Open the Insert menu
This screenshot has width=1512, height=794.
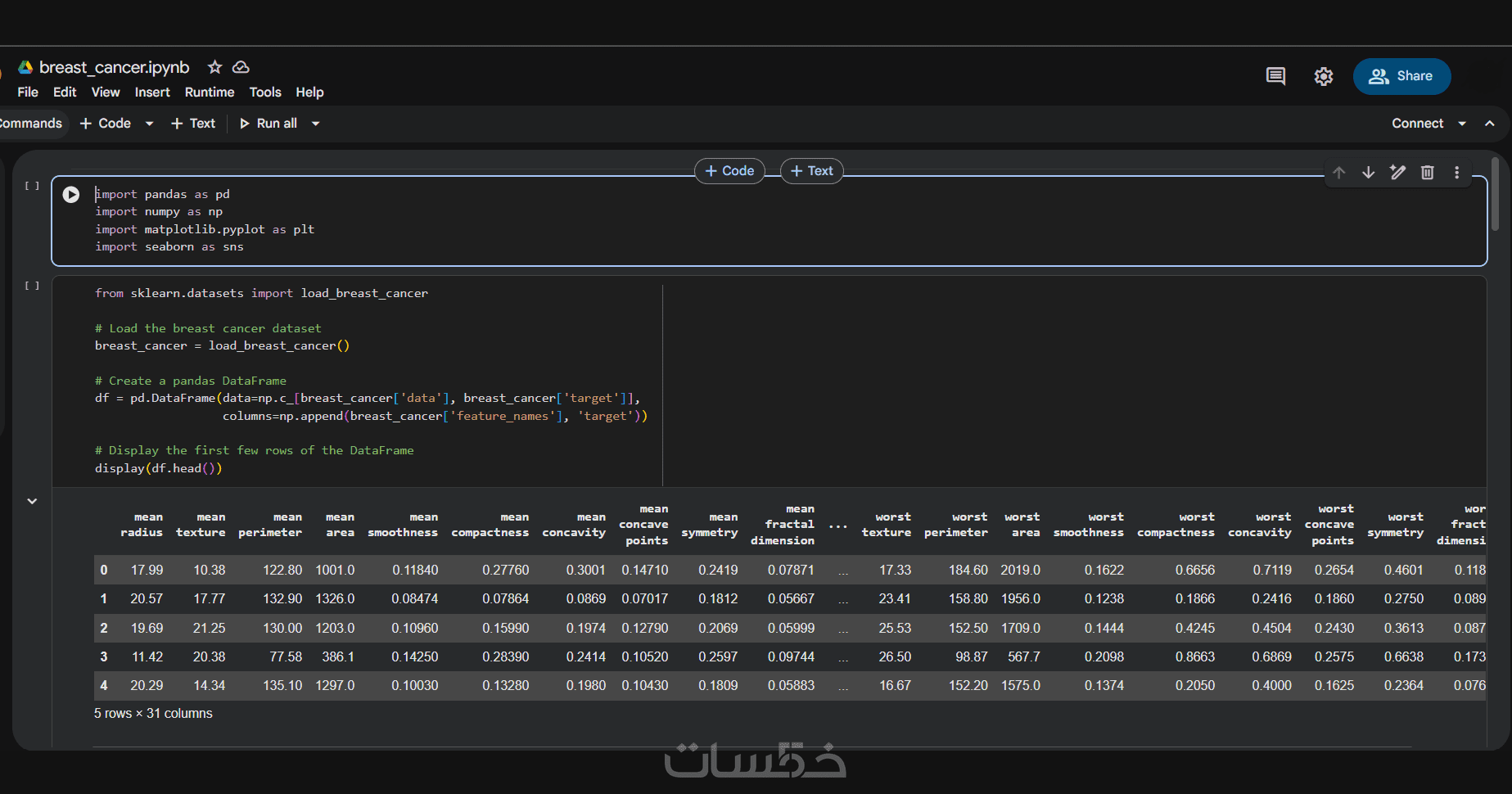point(152,92)
